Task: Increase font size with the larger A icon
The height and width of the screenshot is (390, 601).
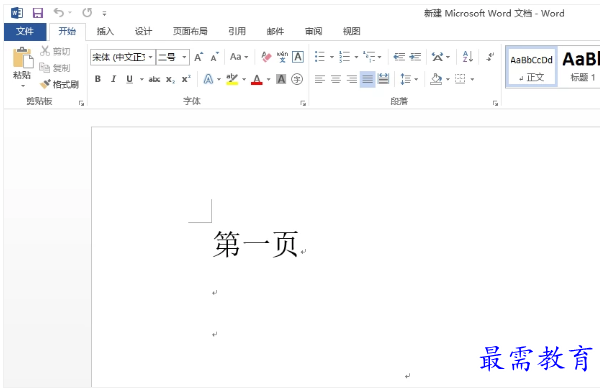Action: coord(199,57)
